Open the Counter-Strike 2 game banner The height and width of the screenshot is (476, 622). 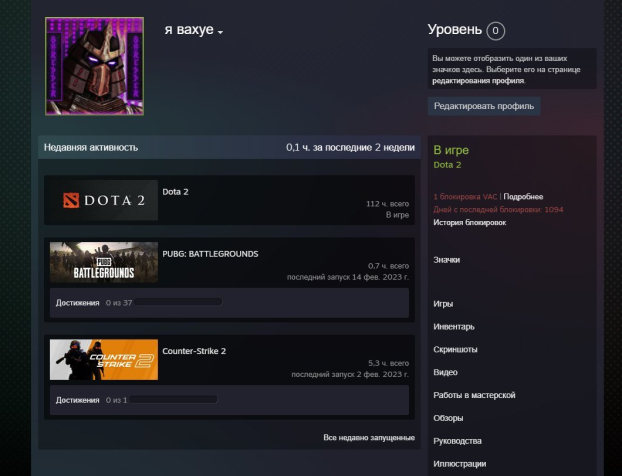pos(104,360)
